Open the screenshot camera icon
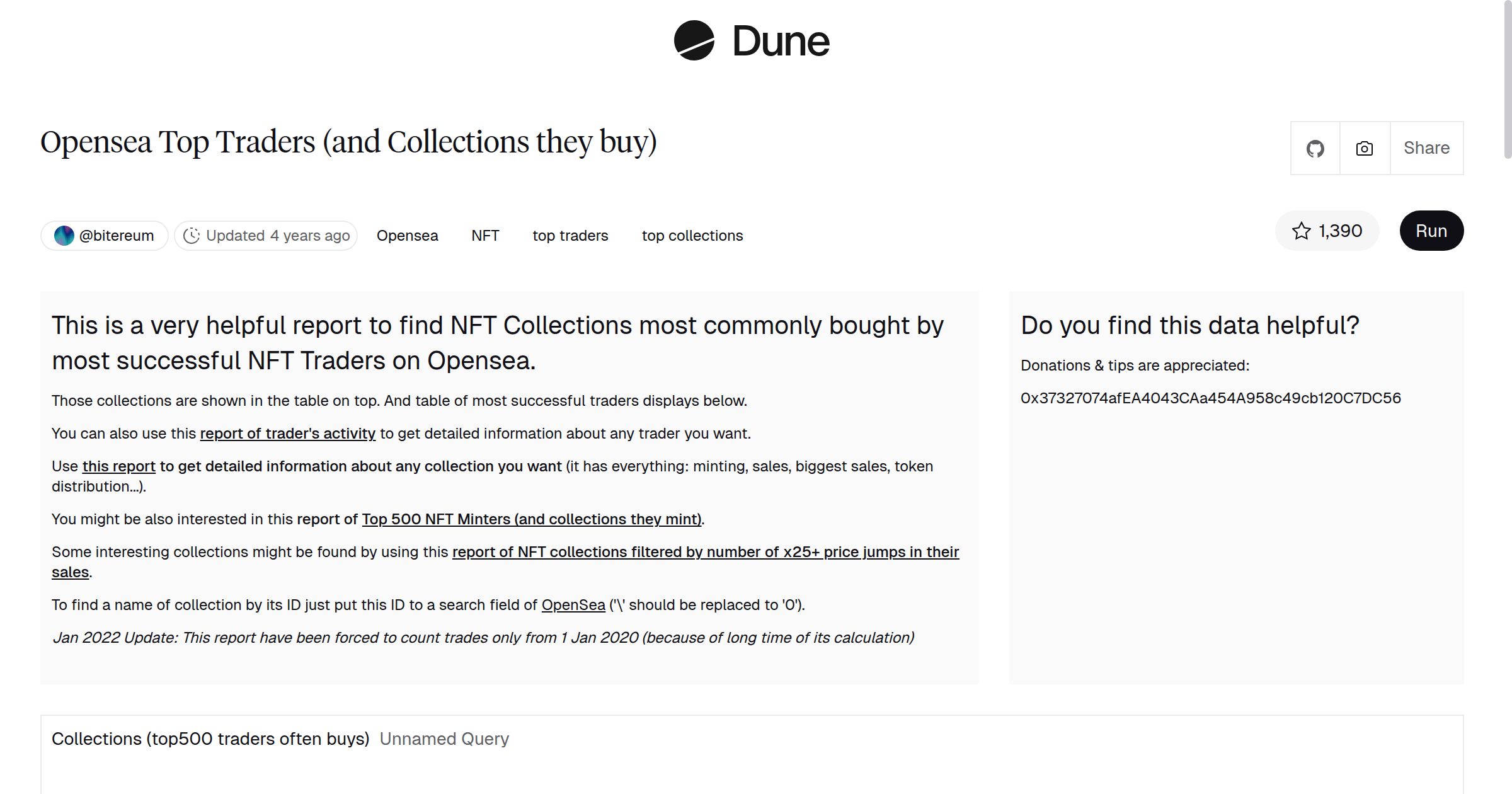 [1363, 148]
